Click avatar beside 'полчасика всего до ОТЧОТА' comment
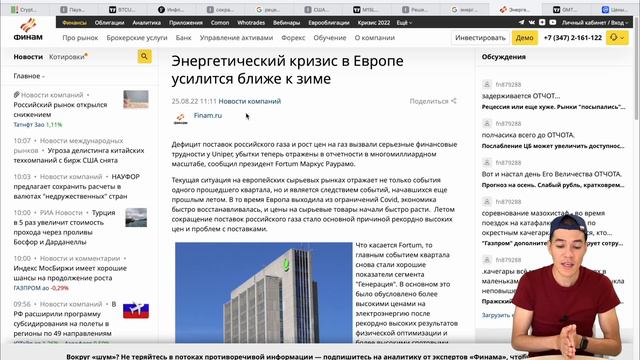Screen dimensions: 640x360 (x=487, y=123)
